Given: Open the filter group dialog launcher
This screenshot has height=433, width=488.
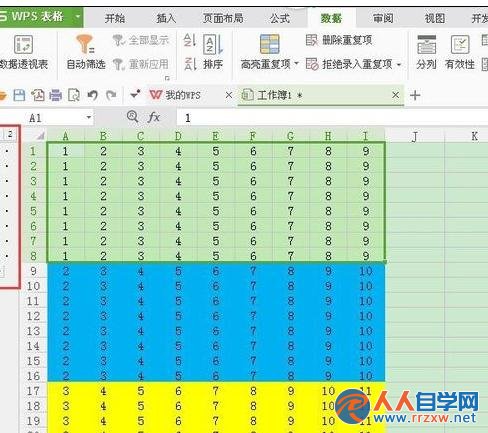Looking at the screenshot, I should pos(167,78).
